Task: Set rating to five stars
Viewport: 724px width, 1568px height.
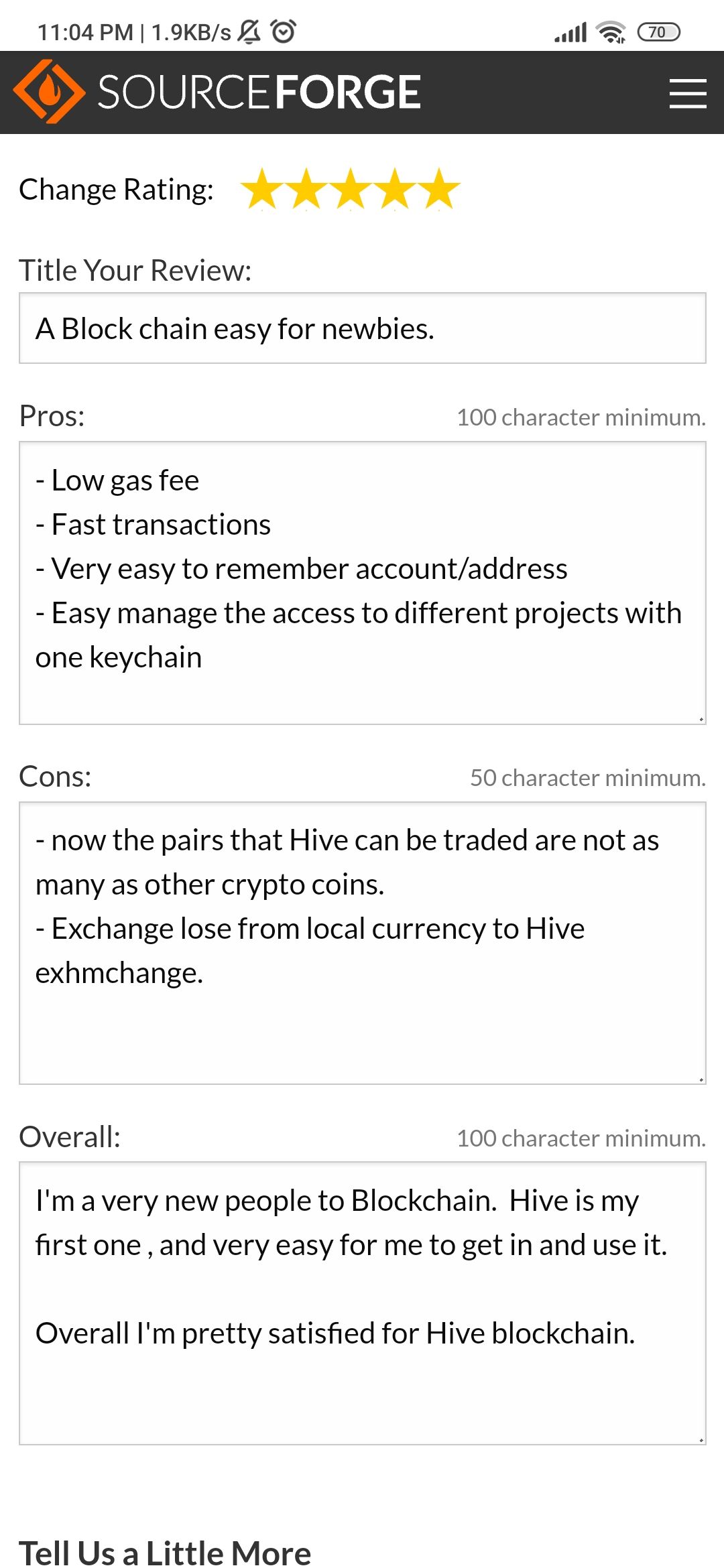Action: coord(439,189)
